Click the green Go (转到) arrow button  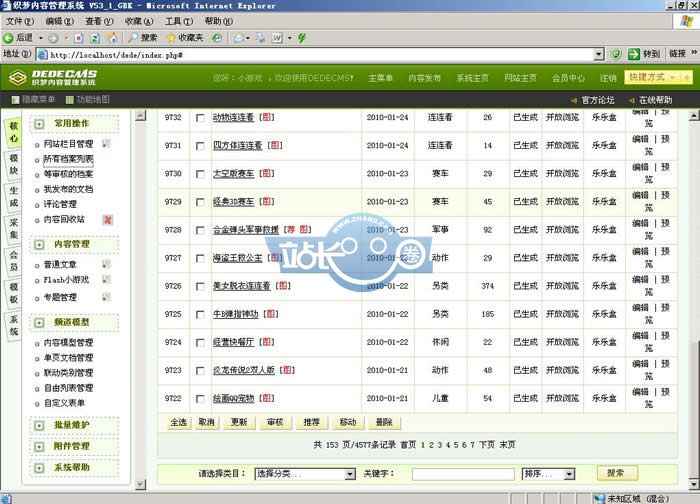[x=634, y=54]
